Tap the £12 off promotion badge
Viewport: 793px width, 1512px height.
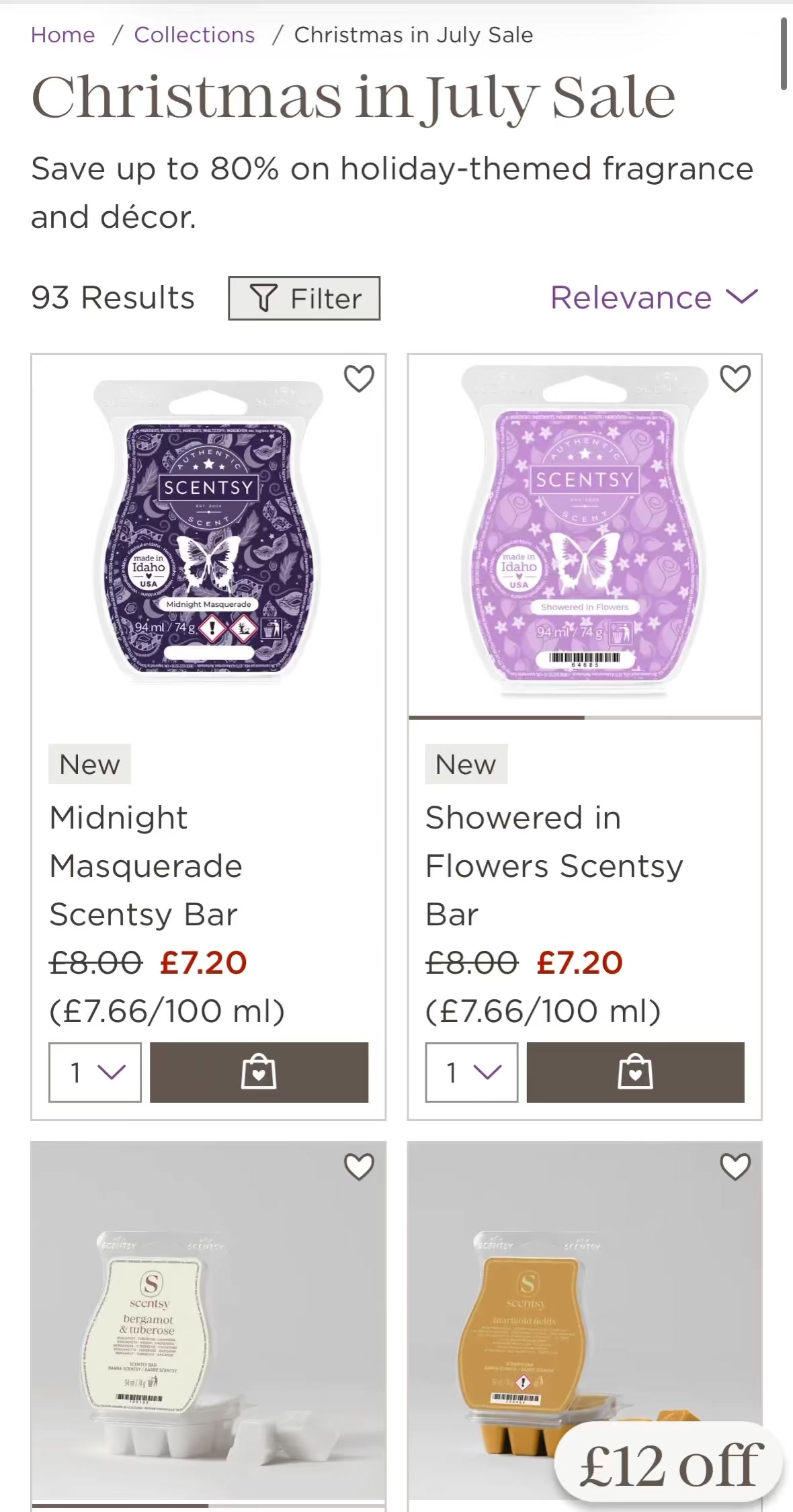pyautogui.click(x=670, y=1464)
